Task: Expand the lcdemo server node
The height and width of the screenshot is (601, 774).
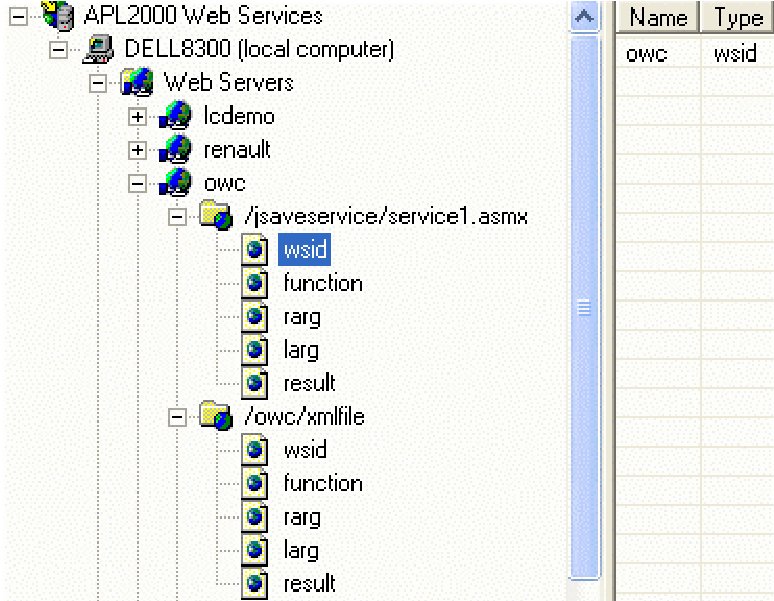Action: click(137, 116)
